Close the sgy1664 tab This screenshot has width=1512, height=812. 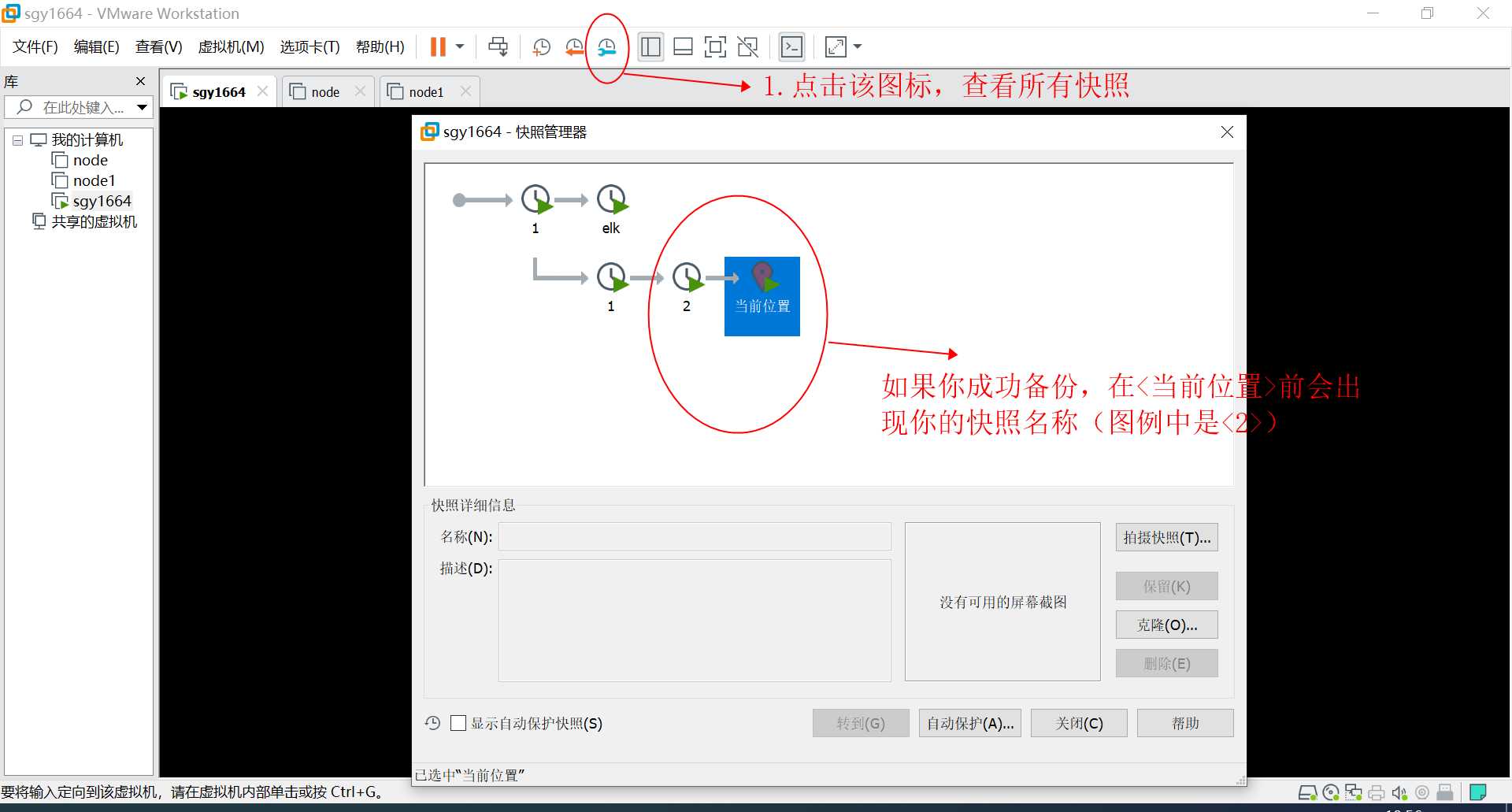(263, 91)
